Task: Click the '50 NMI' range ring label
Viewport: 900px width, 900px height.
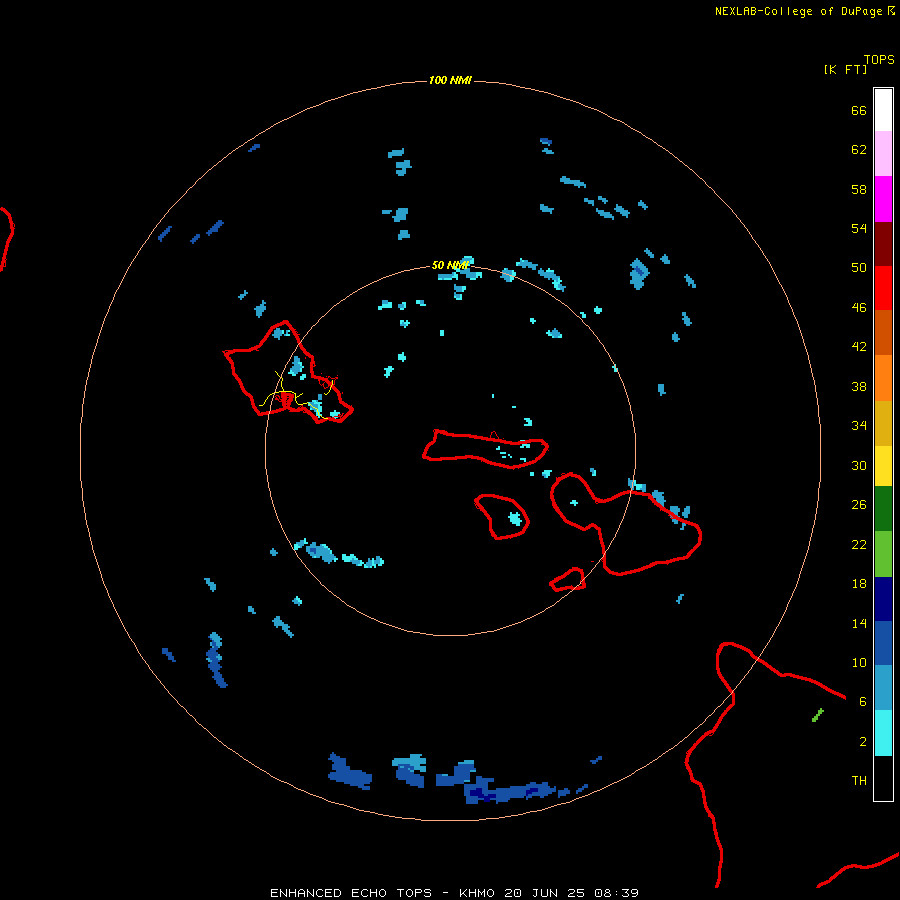Action: tap(450, 265)
